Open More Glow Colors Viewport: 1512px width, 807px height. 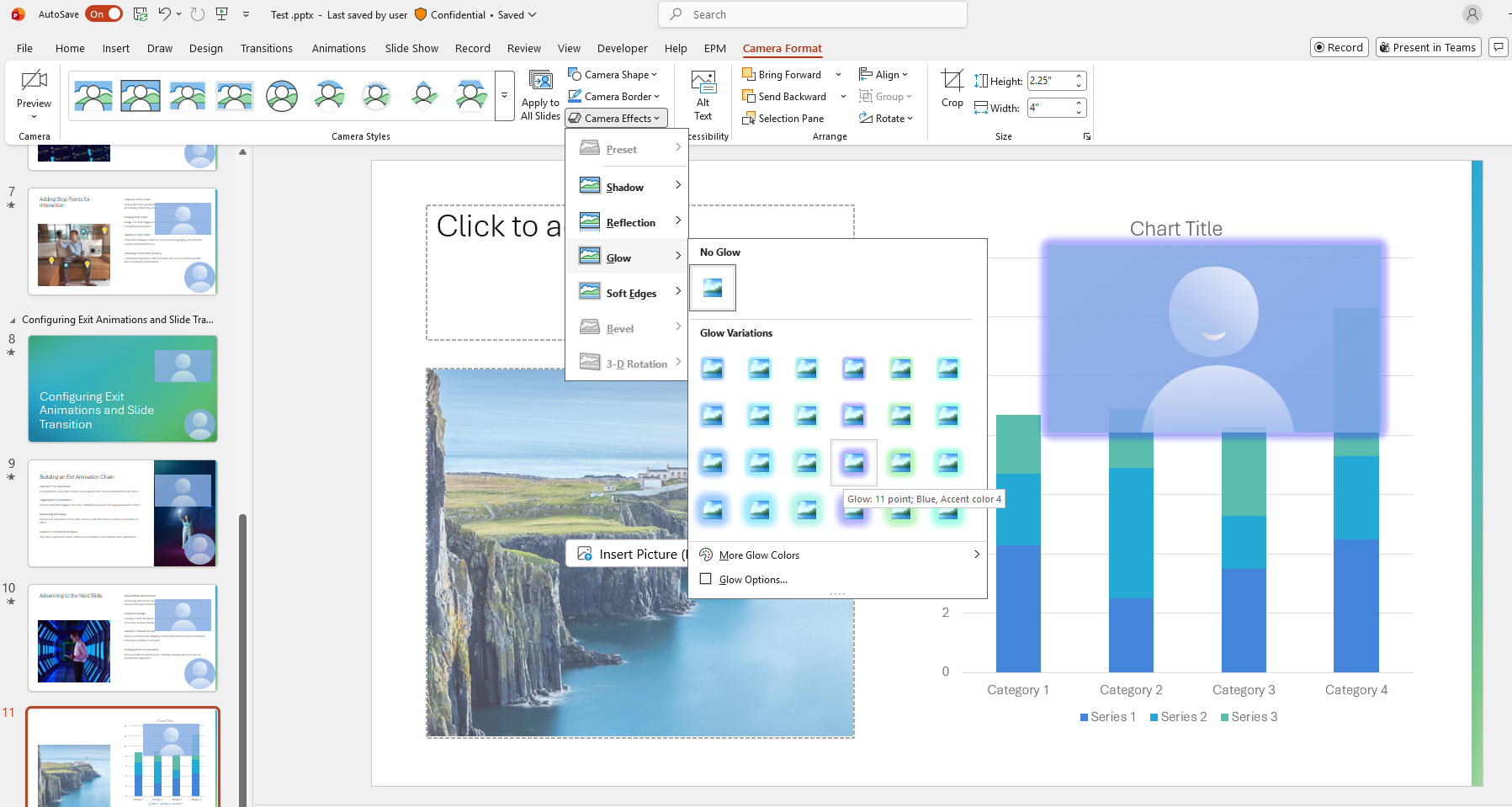(838, 555)
